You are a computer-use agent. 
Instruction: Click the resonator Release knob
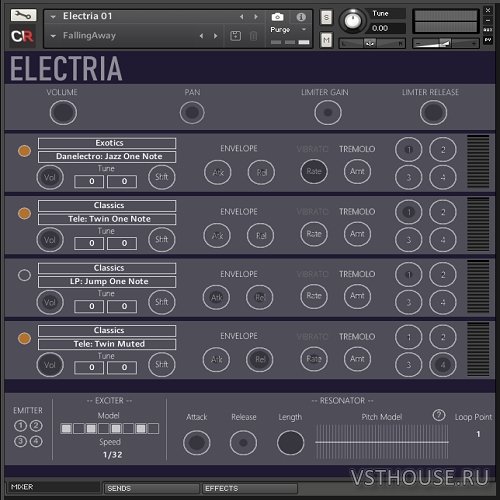[243, 443]
